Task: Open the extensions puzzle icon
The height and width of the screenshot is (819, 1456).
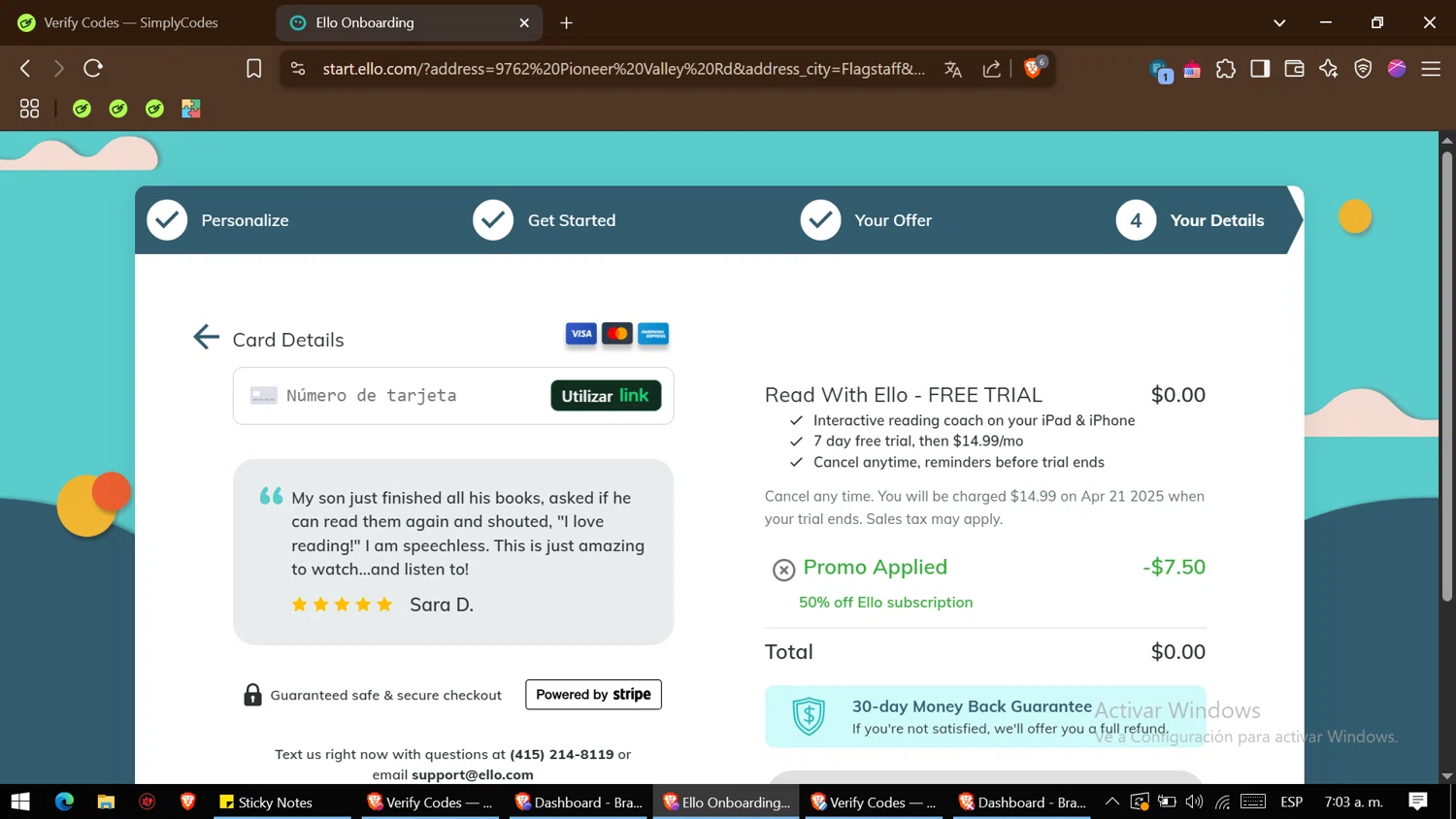Action: pos(1226,69)
